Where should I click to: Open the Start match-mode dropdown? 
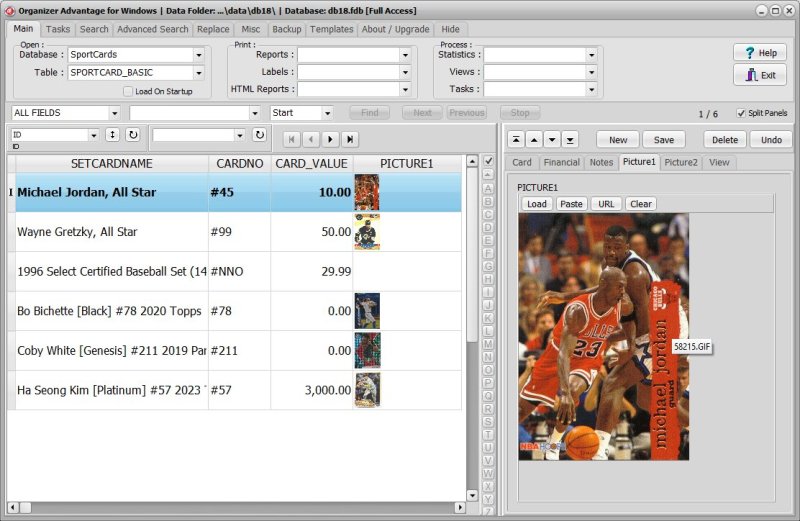point(328,113)
